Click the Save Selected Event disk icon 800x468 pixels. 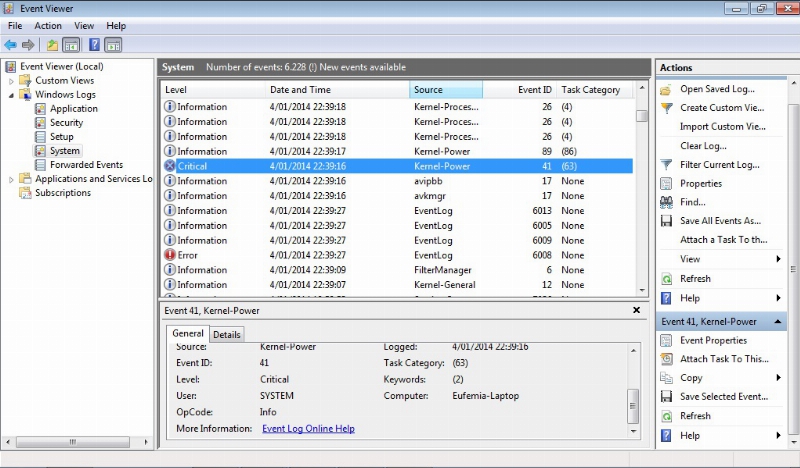click(x=666, y=397)
